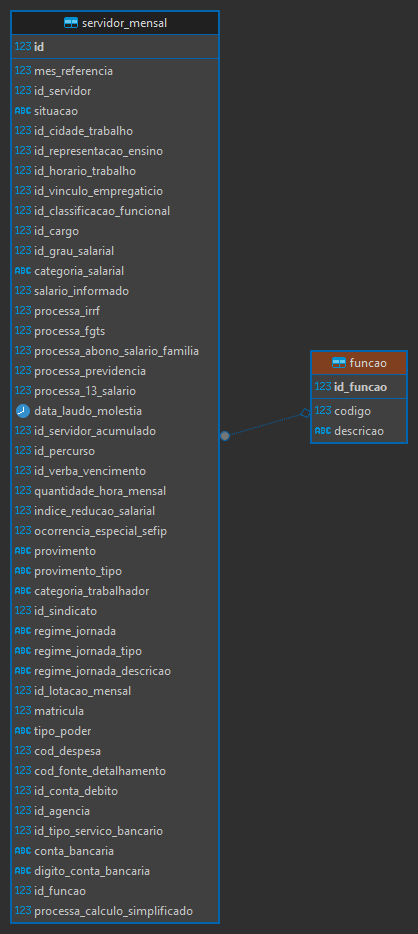The height and width of the screenshot is (934, 418).
Task: Click the ABC icon beside tipo_poder
Action: coord(23,731)
